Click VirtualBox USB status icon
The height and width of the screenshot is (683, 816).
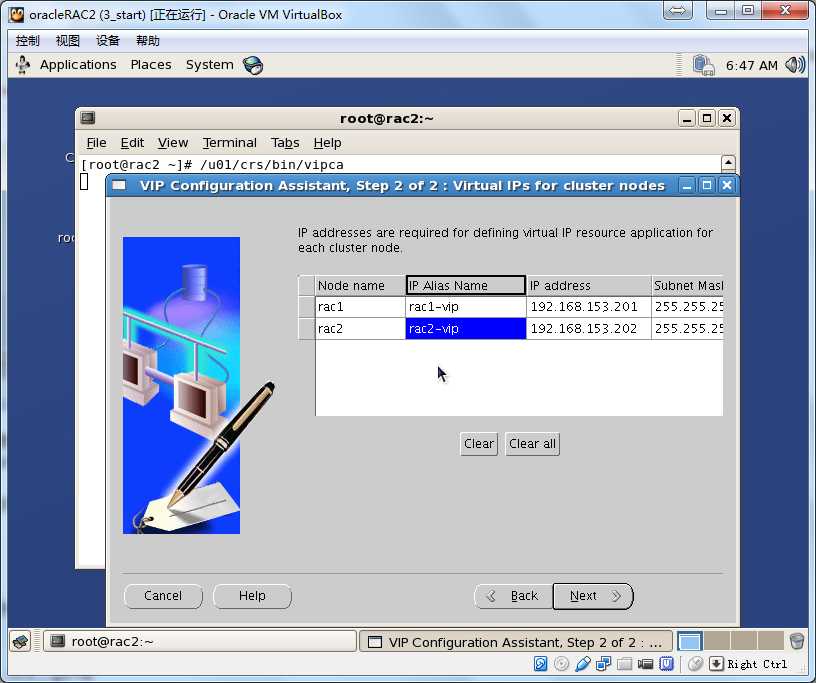pos(583,664)
